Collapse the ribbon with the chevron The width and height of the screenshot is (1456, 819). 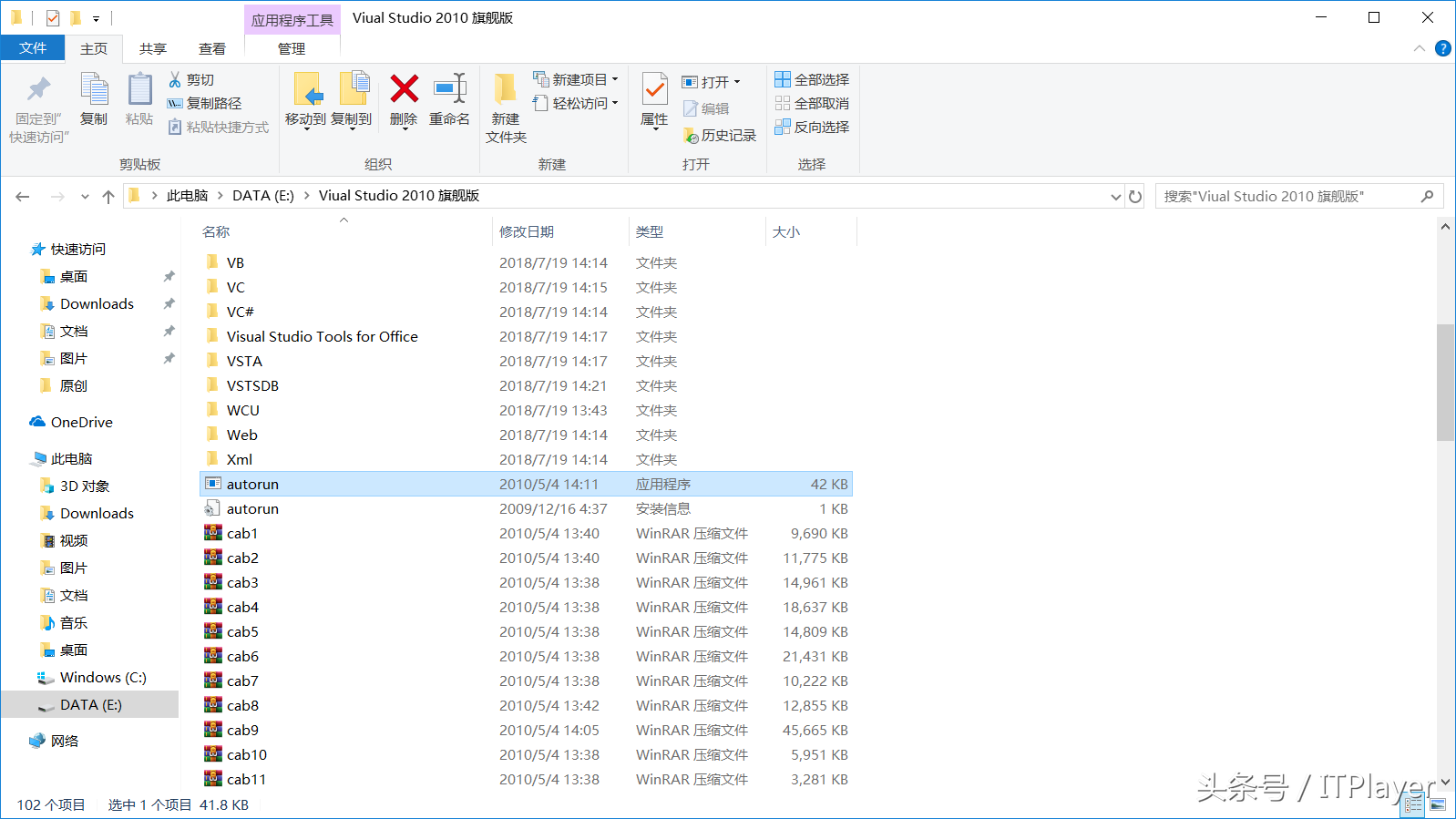1420,48
